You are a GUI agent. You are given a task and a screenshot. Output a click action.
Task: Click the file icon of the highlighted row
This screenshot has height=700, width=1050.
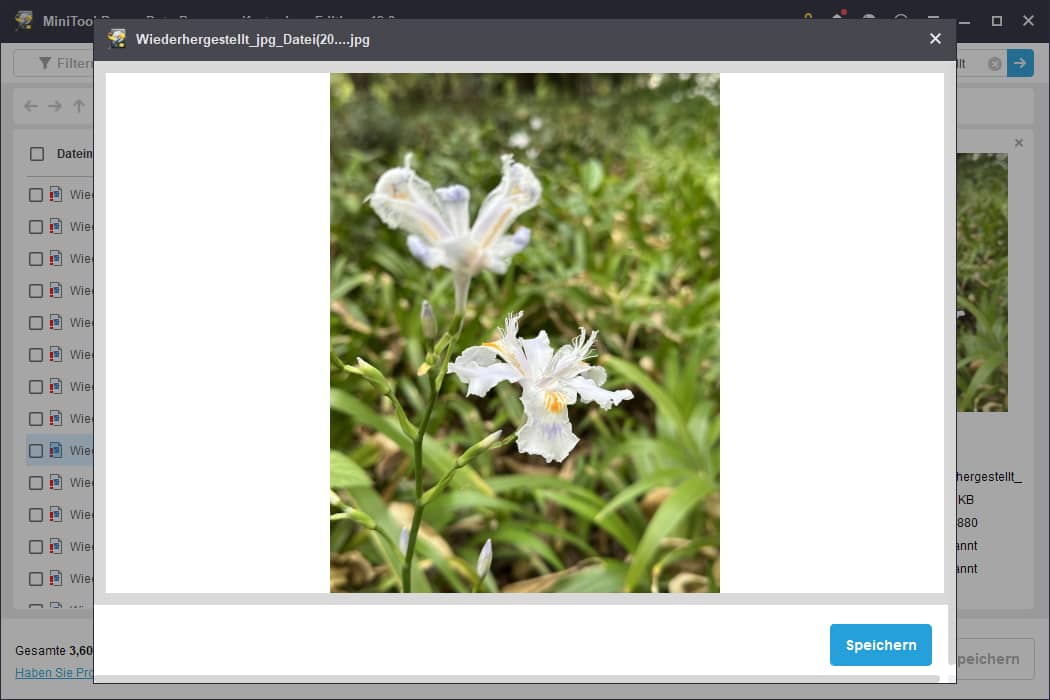tap(56, 450)
